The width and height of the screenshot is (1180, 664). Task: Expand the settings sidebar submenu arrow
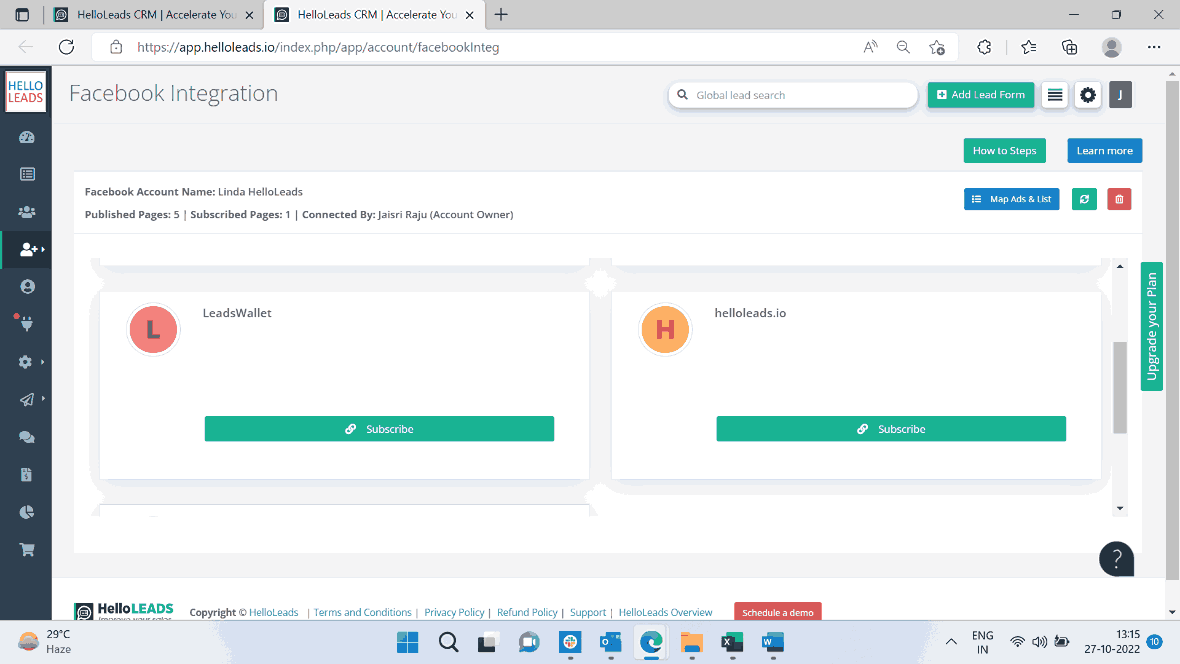42,362
